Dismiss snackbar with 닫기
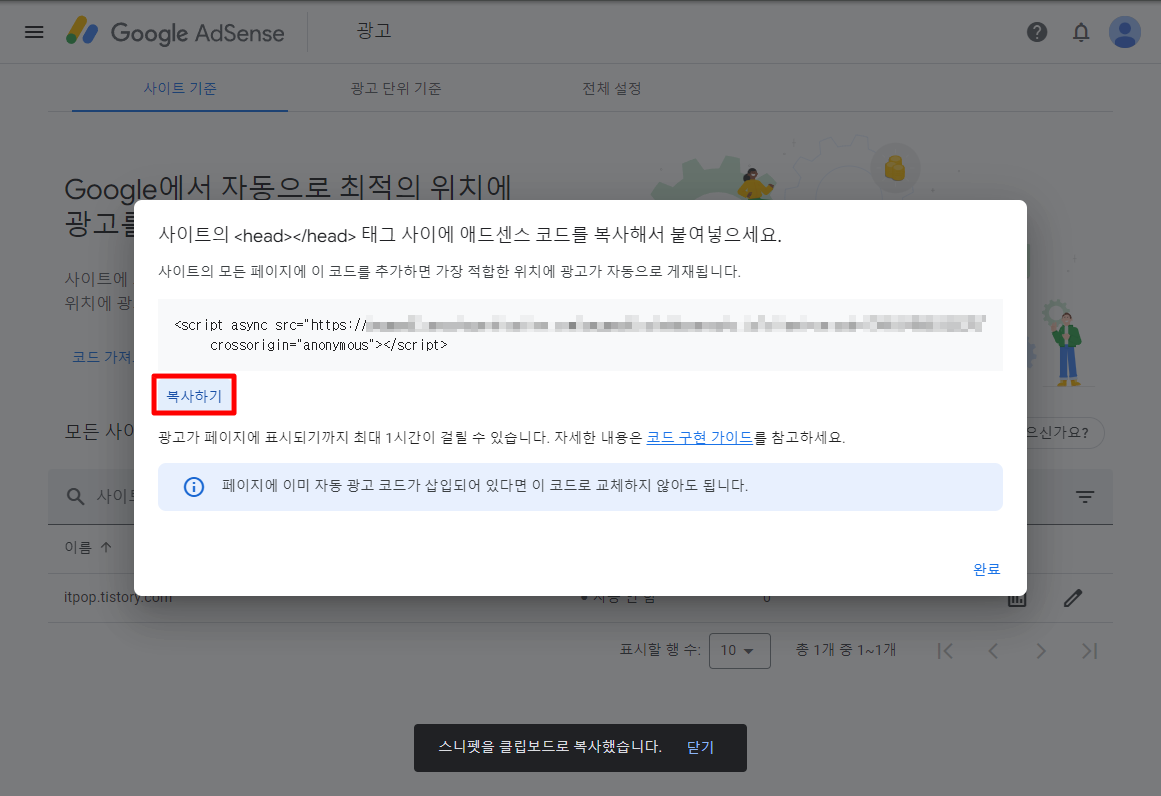The height and width of the screenshot is (796, 1161). 700,747
